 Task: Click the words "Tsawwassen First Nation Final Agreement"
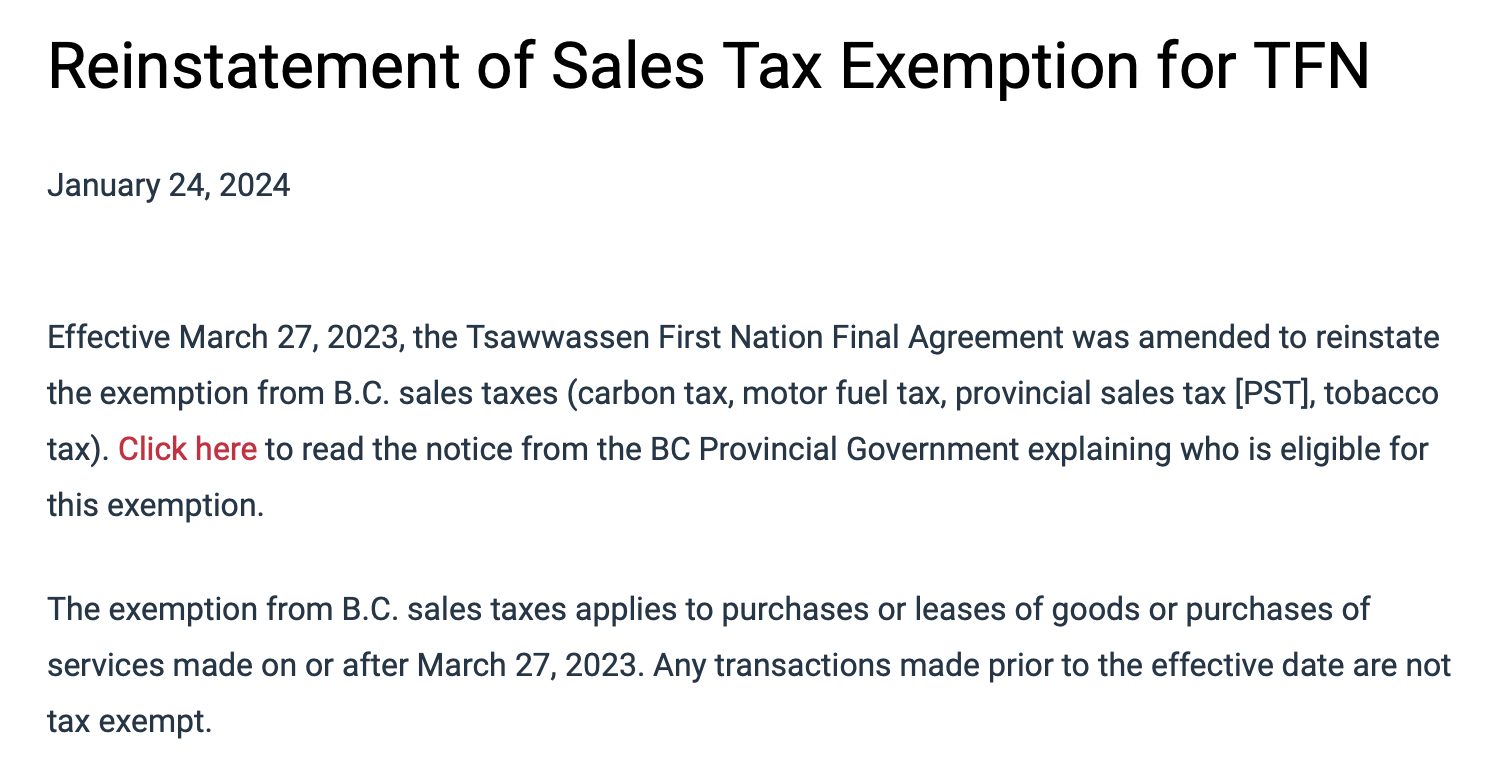click(x=765, y=338)
